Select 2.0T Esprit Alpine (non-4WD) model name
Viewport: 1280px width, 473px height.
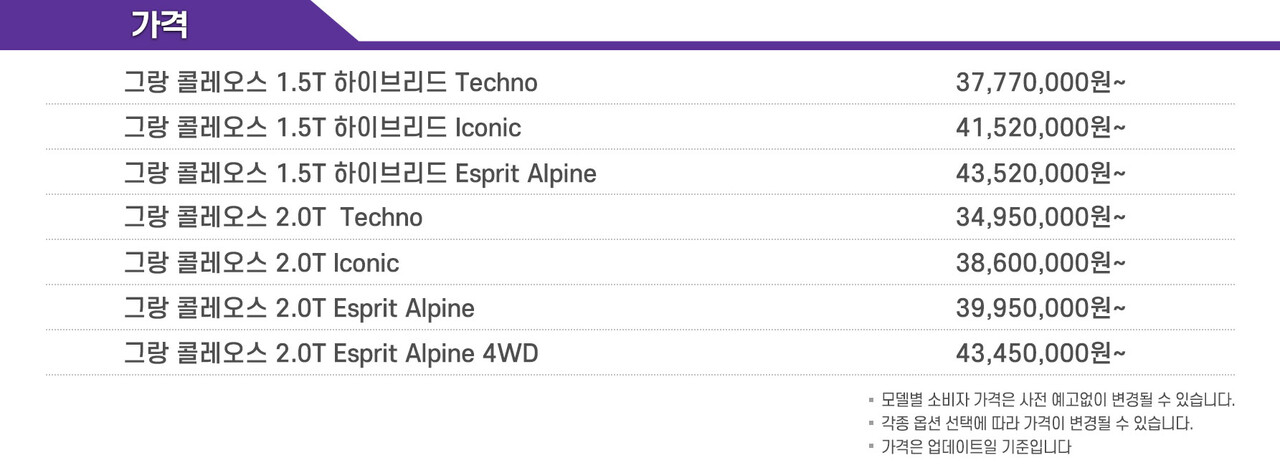coord(298,307)
